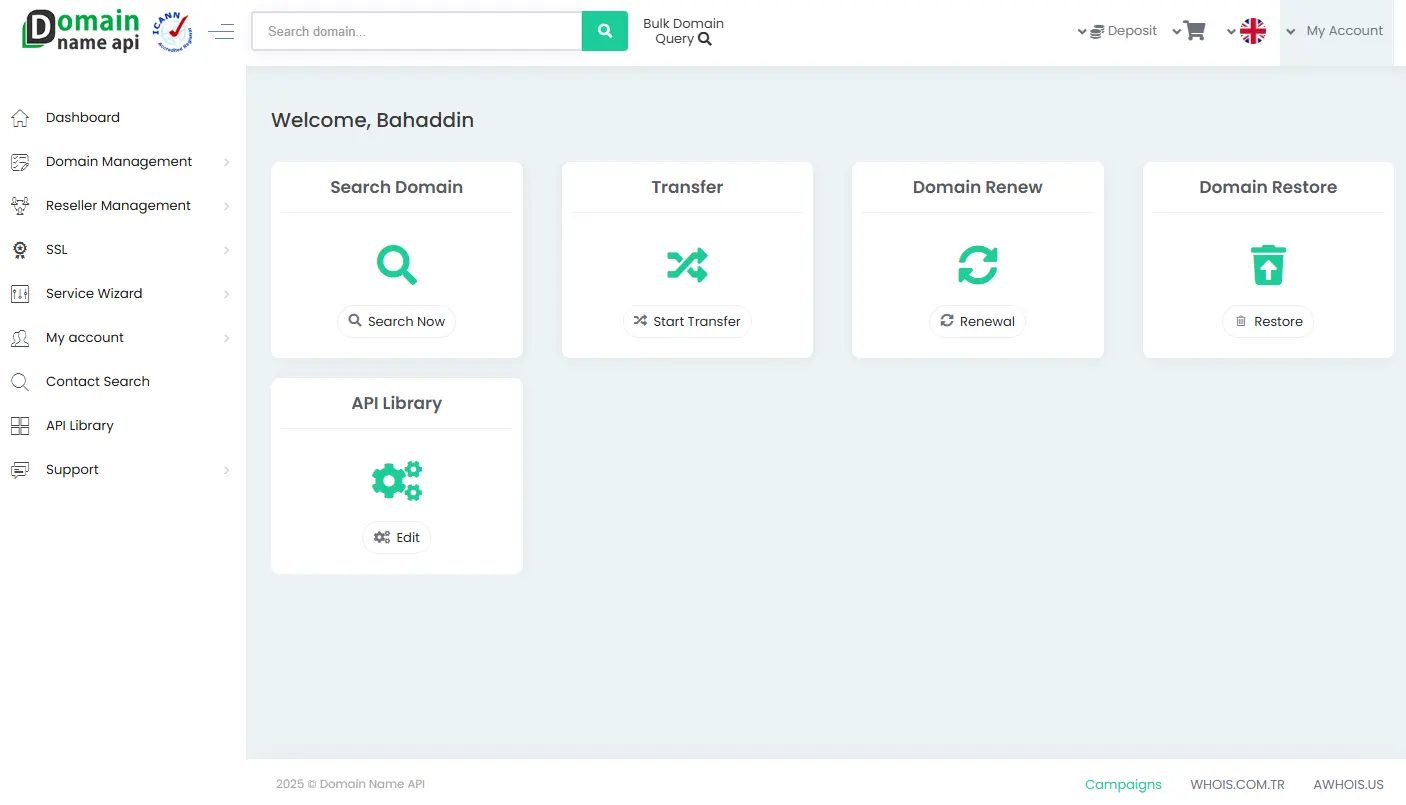Click the large green shuffle Transfer icon

click(x=687, y=265)
